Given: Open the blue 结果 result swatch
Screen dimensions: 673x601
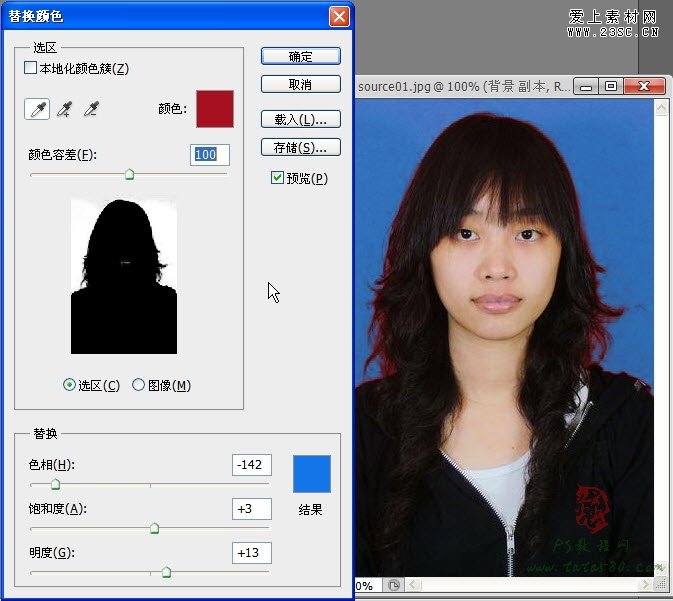Looking at the screenshot, I should 311,474.
